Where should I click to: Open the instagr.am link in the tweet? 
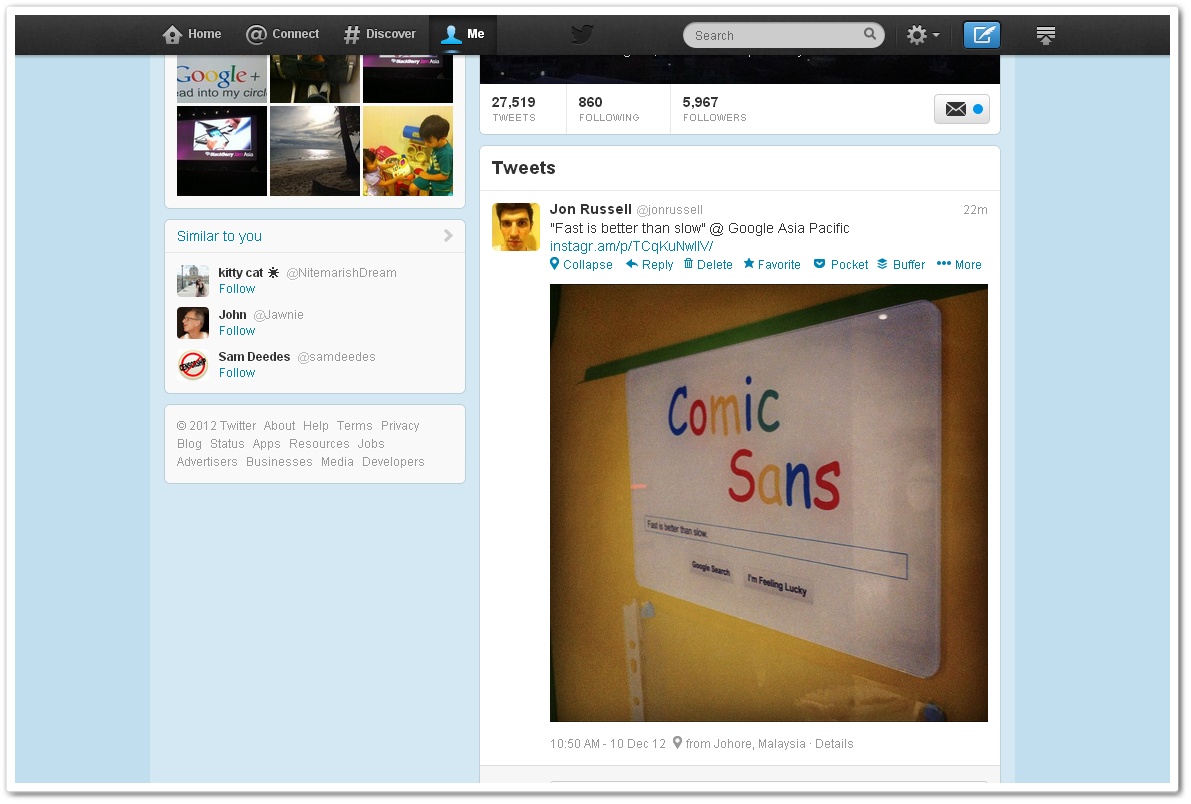coord(631,246)
